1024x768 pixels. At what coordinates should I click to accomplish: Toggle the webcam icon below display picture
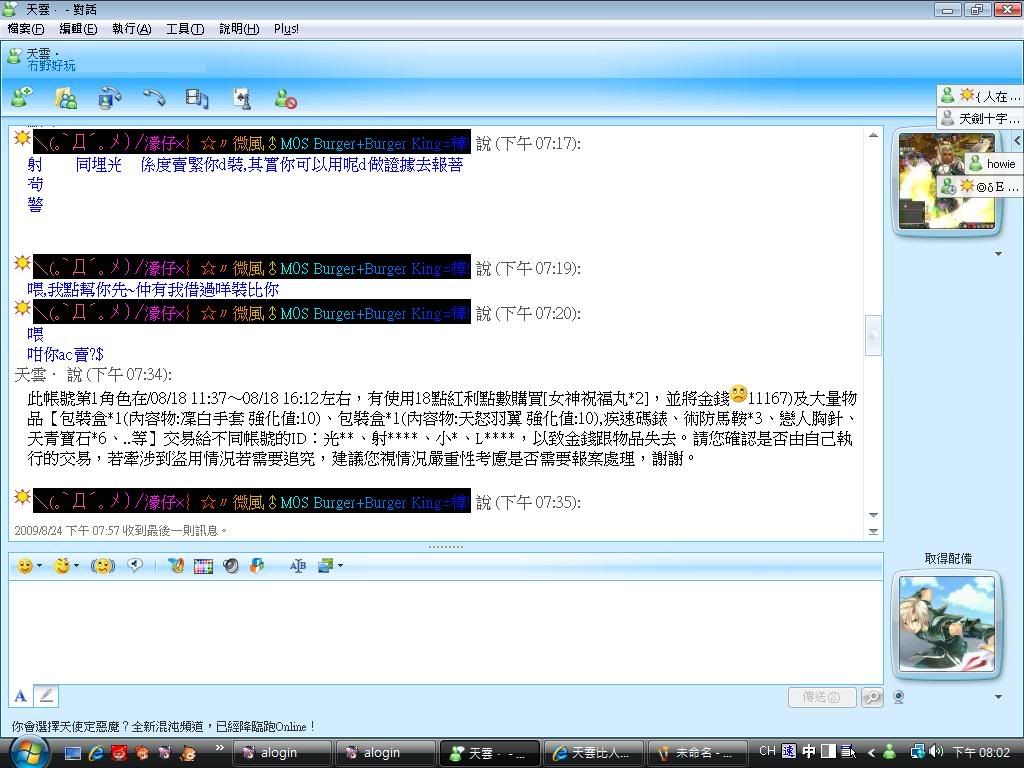[x=899, y=697]
